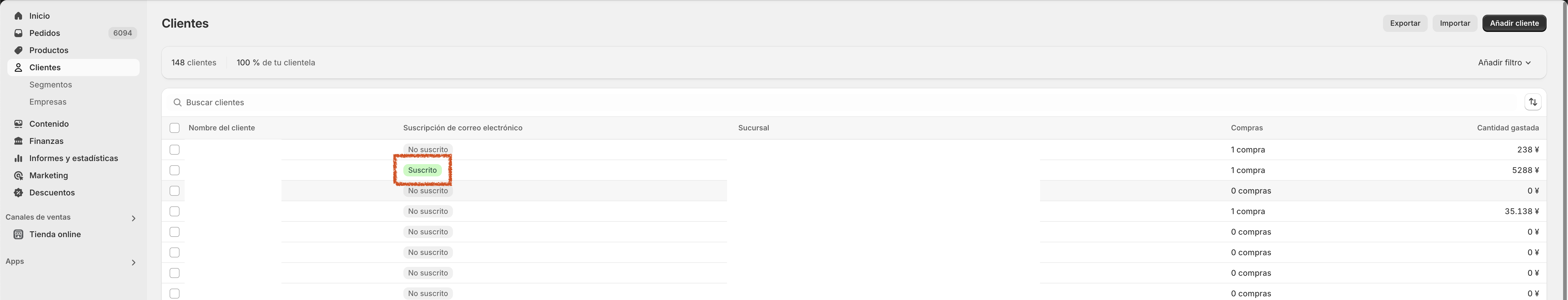
Task: Go to Empresas under Clientes
Action: tap(48, 102)
